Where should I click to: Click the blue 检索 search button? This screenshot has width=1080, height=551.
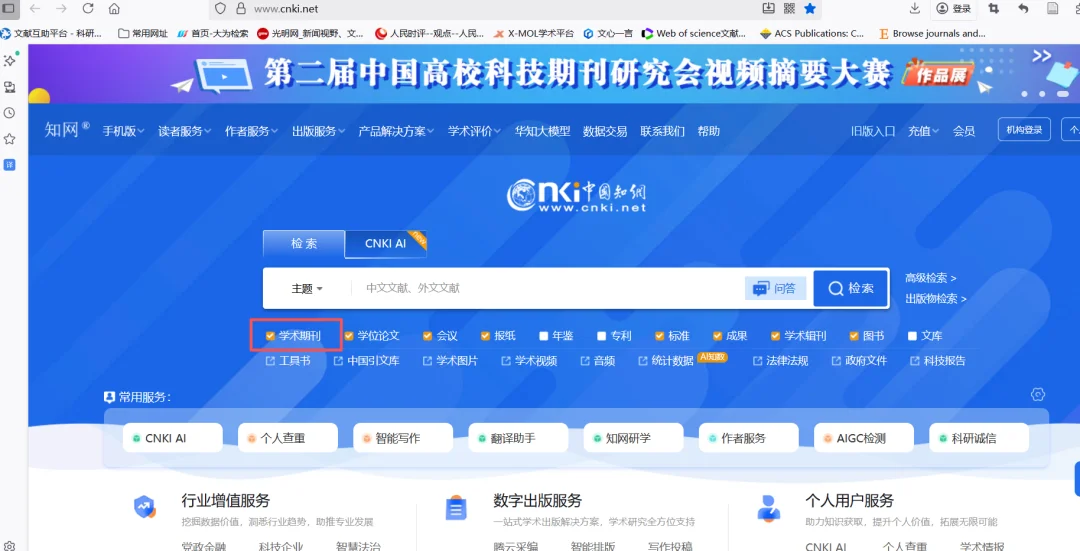click(851, 289)
